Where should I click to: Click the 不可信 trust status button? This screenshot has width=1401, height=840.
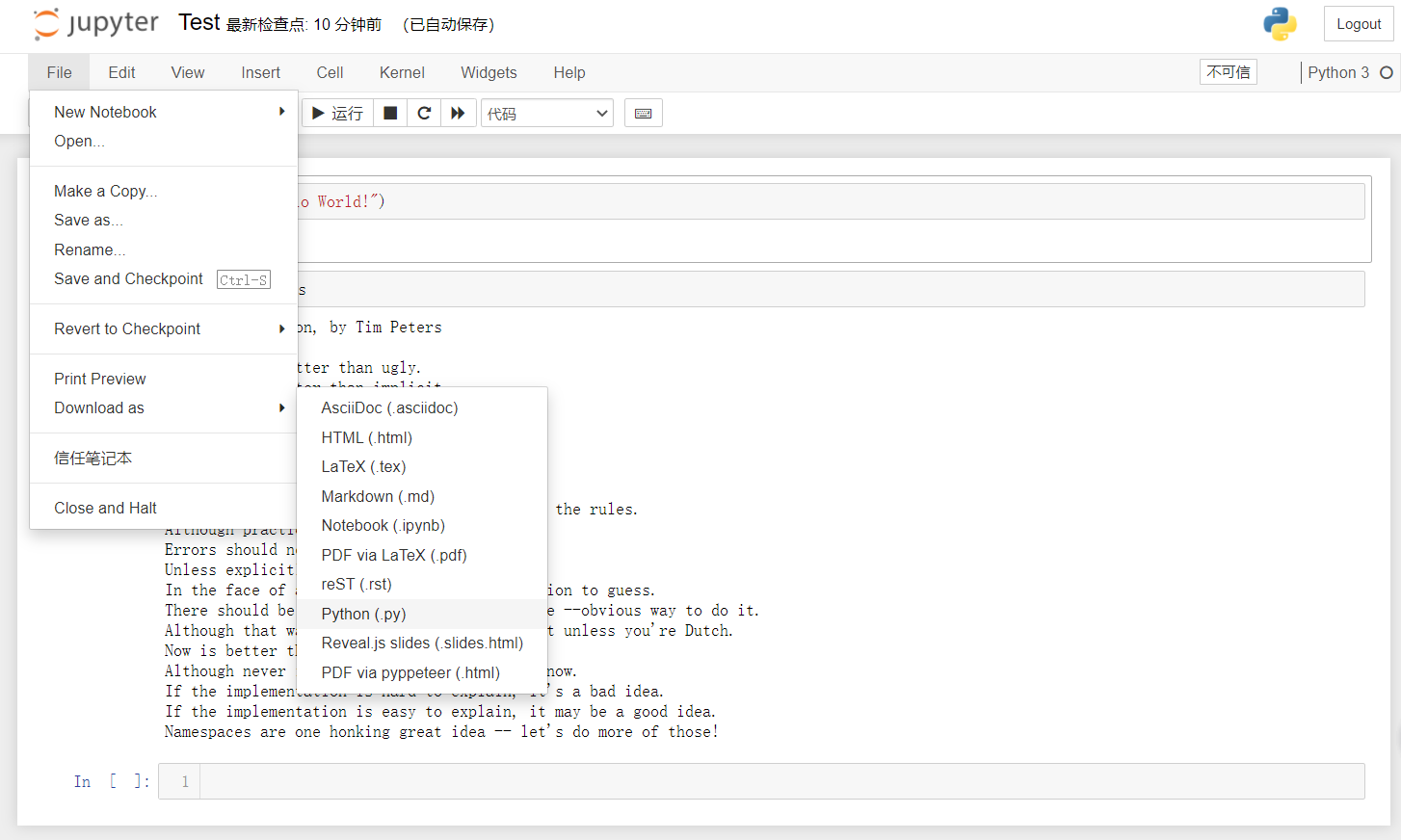(1228, 71)
